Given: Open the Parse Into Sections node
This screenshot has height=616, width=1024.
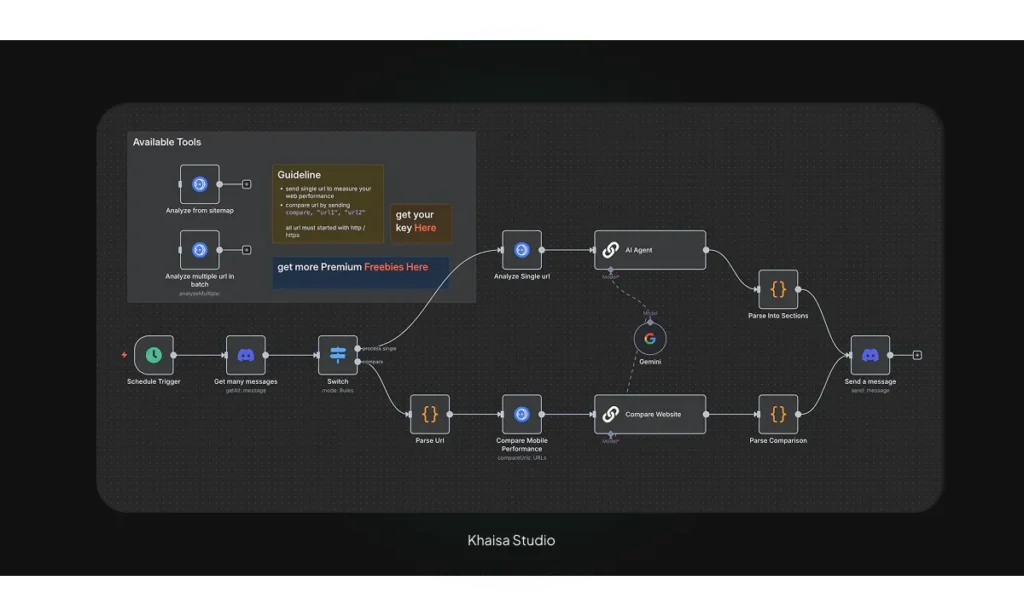Looking at the screenshot, I should pos(778,289).
